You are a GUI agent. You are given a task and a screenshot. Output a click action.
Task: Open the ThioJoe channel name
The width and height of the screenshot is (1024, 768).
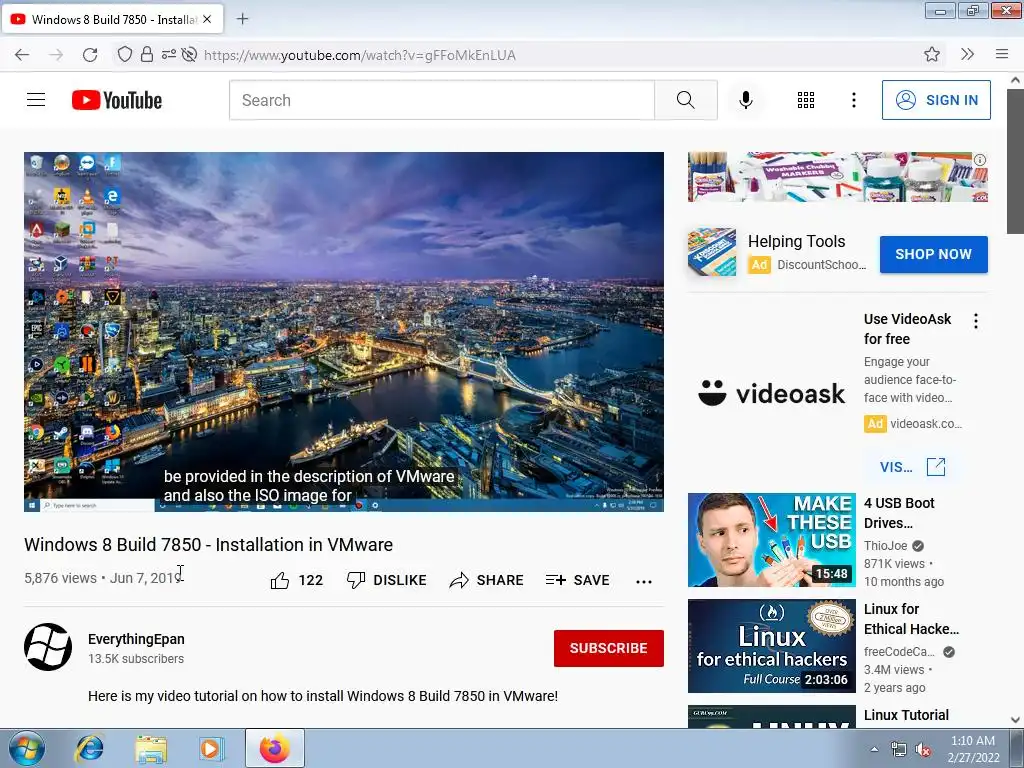(886, 545)
